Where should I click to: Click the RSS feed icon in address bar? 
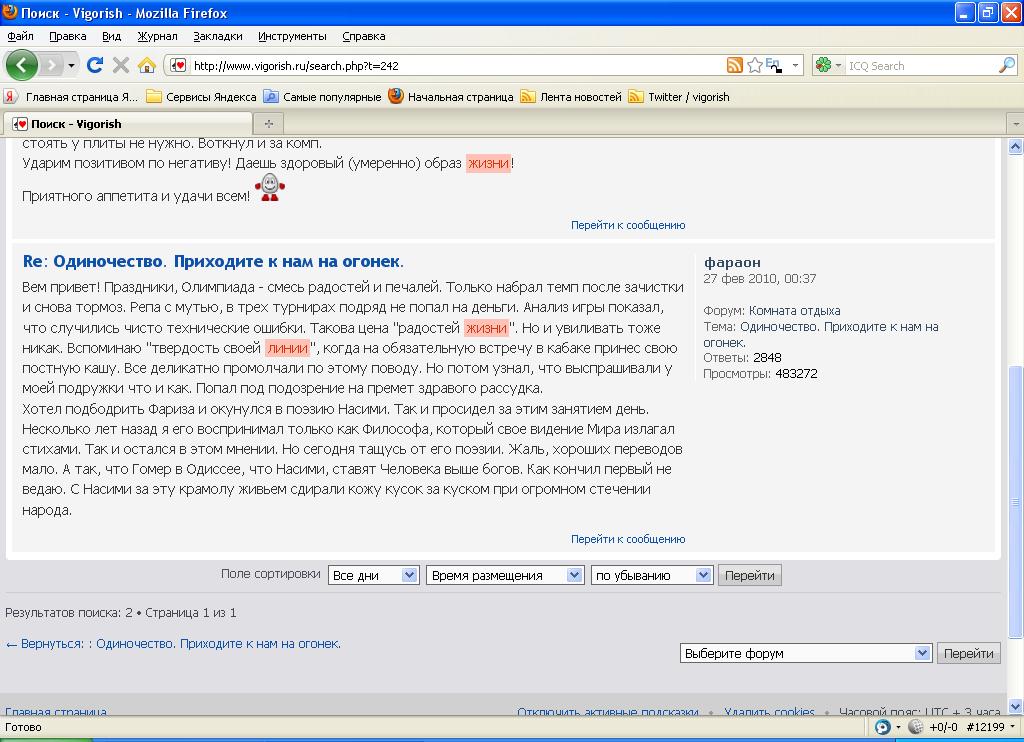click(735, 65)
